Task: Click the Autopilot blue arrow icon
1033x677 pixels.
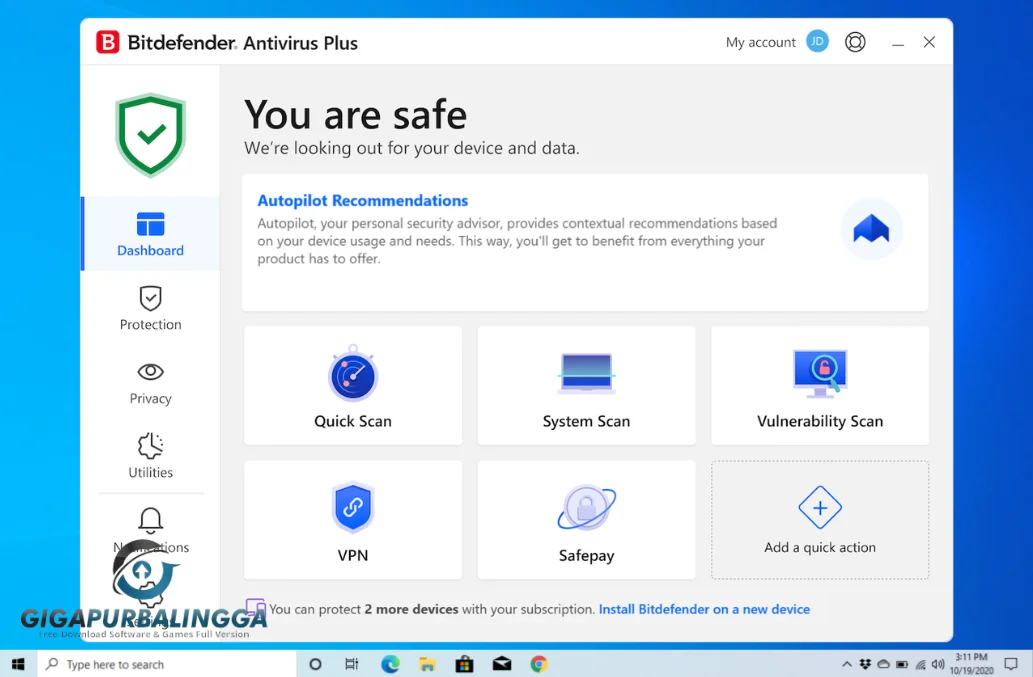Action: click(871, 229)
